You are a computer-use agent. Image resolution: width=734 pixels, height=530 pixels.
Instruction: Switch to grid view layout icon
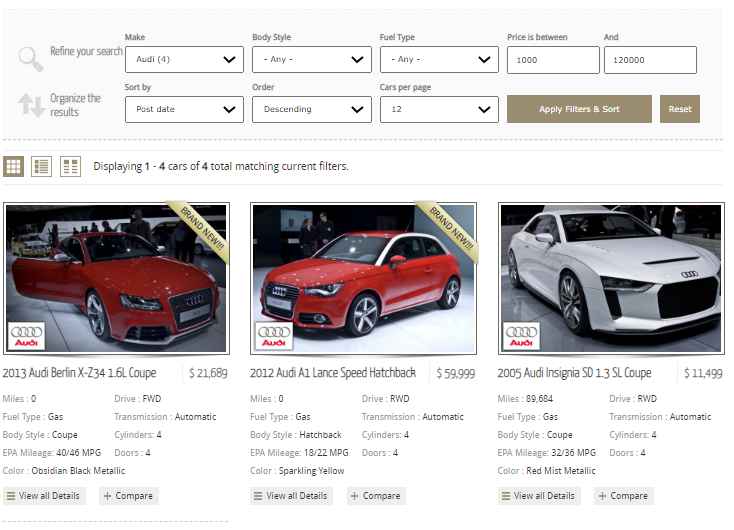(13, 166)
